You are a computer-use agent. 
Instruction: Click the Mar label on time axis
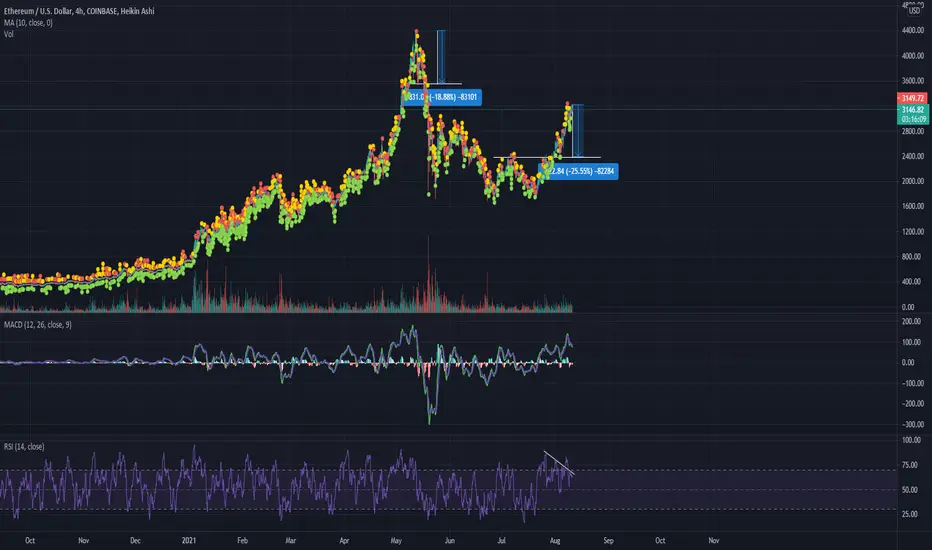click(291, 540)
